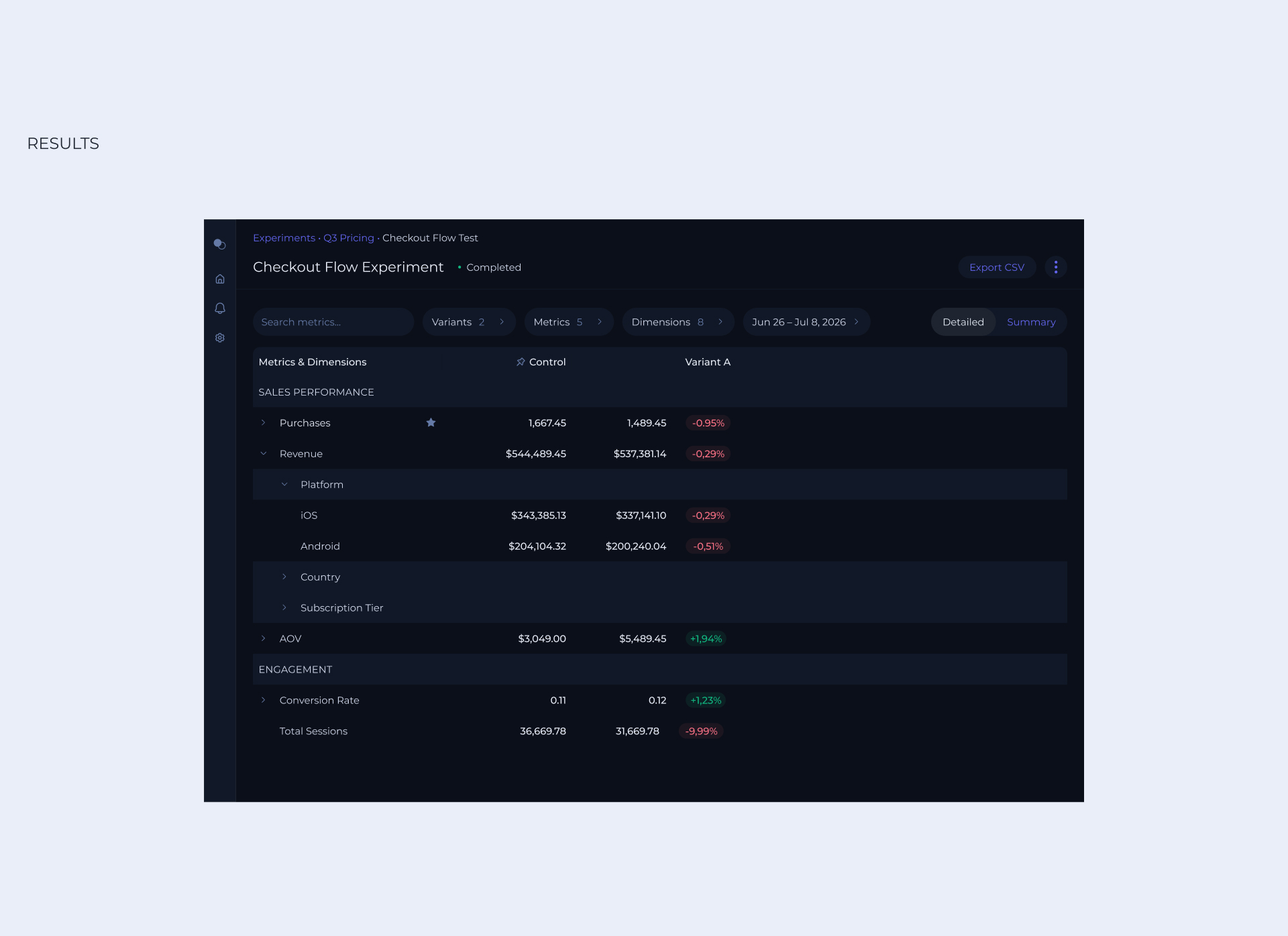Open notifications via the bell icon
This screenshot has width=1288, height=936.
pyautogui.click(x=219, y=308)
